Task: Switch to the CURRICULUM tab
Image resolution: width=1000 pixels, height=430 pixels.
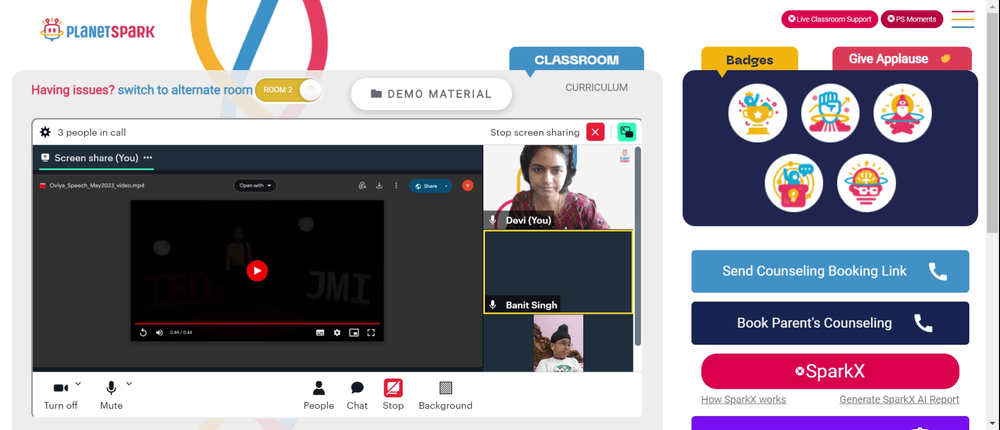Action: click(x=596, y=87)
